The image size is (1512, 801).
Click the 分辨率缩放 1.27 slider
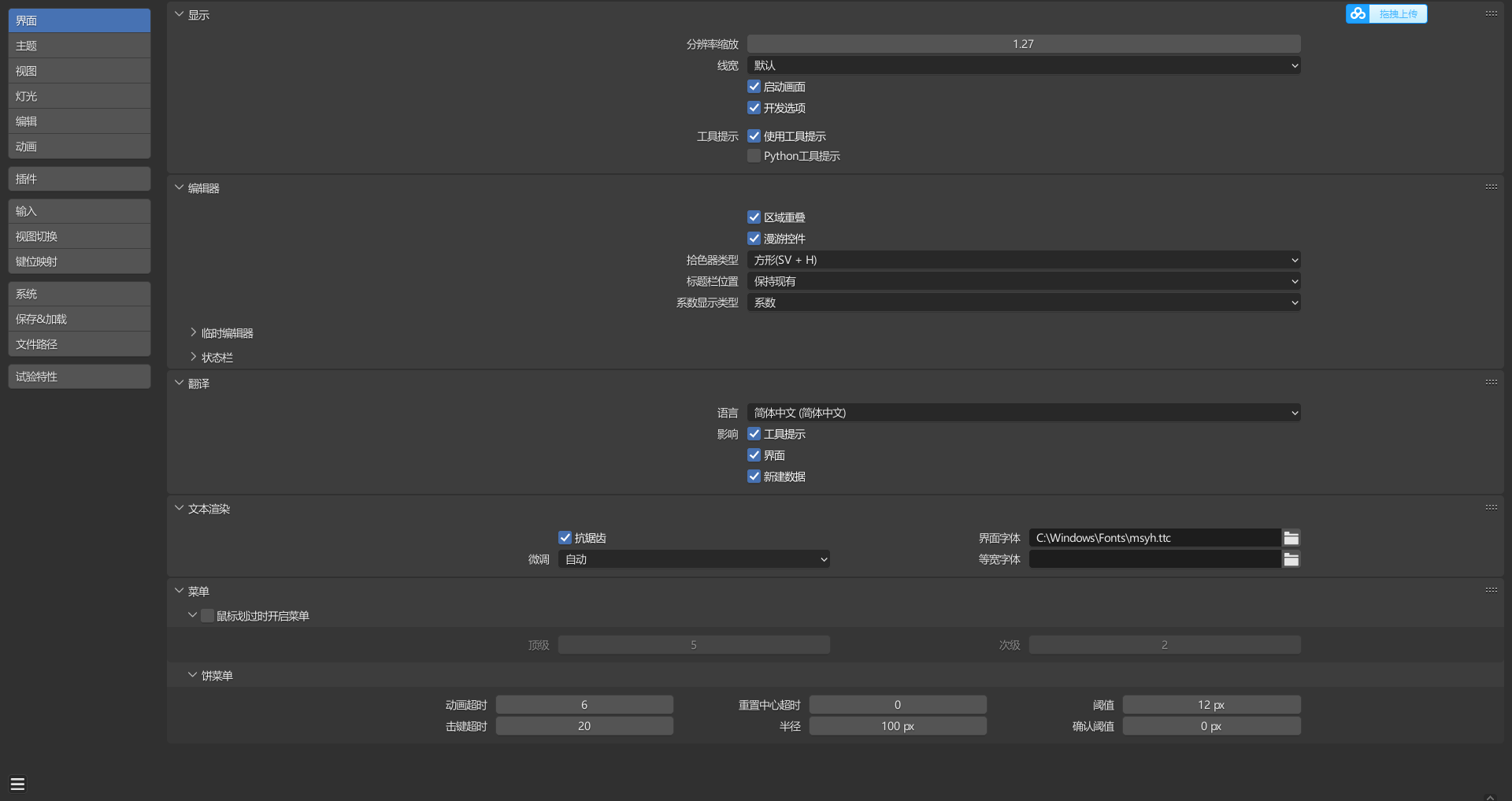pyautogui.click(x=1024, y=44)
